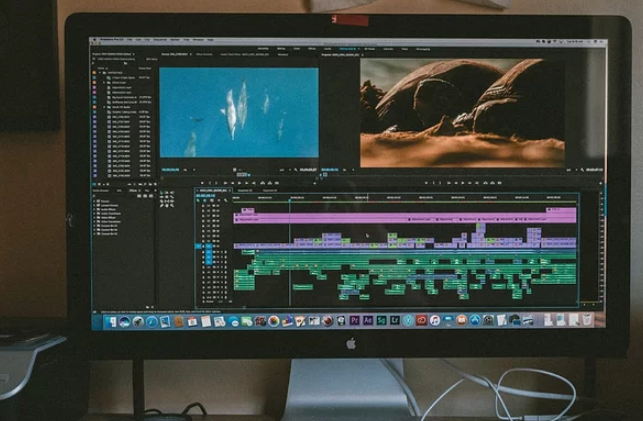Image resolution: width=643 pixels, height=421 pixels.
Task: Click Step Back One Frame in Program monitor
Action: click(x=456, y=183)
